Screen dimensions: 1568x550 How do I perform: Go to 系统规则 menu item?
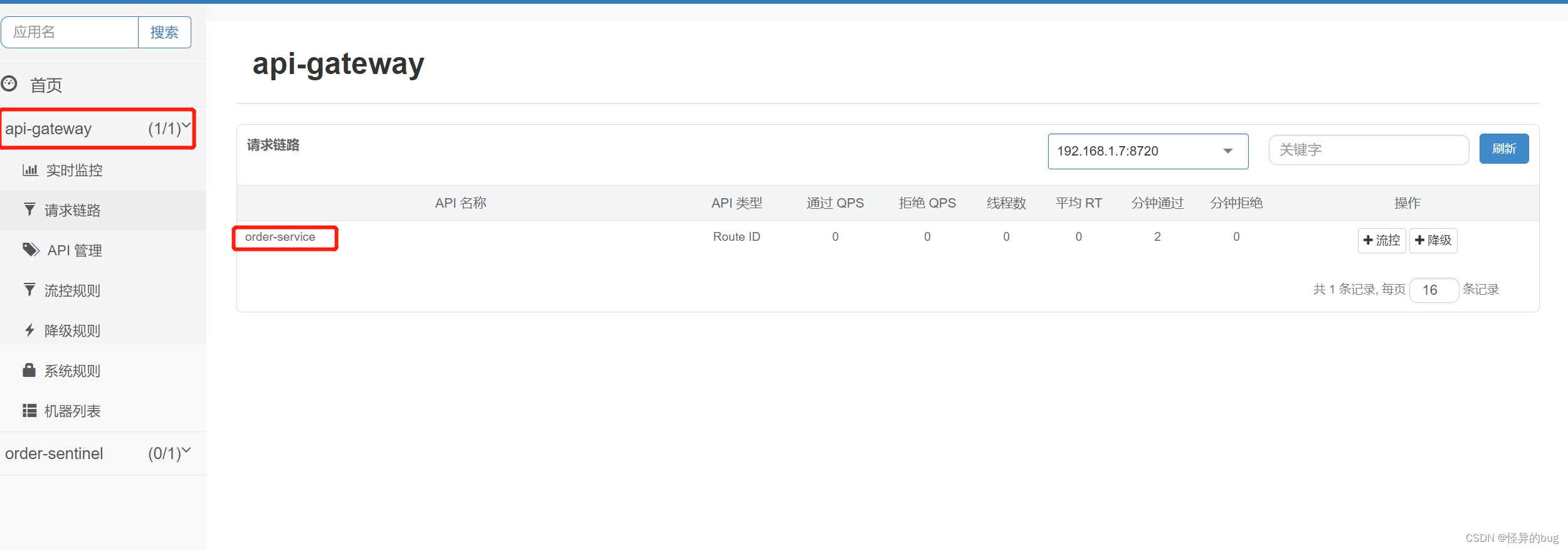[103, 371]
